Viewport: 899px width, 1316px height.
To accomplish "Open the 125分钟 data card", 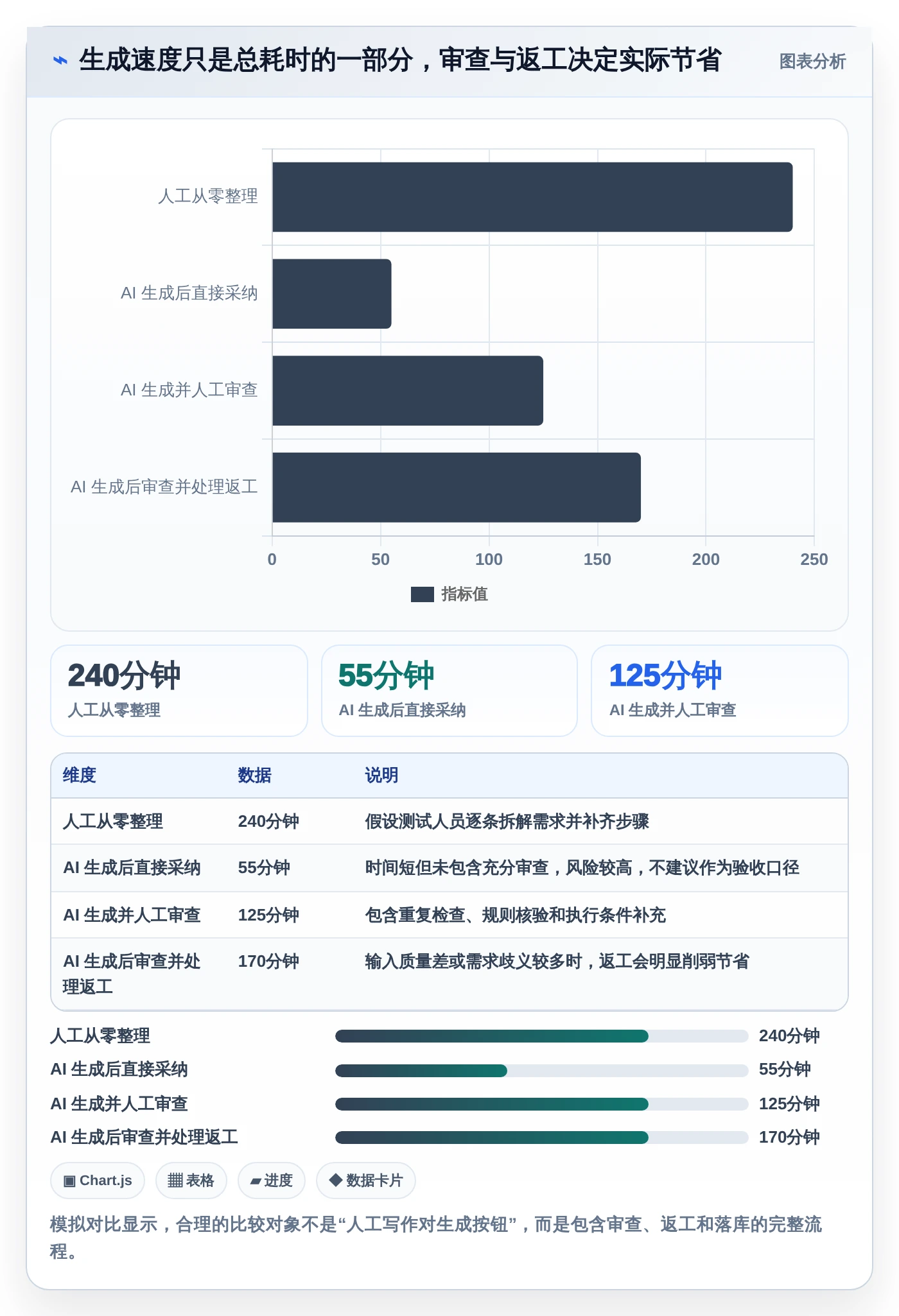I will [x=720, y=691].
